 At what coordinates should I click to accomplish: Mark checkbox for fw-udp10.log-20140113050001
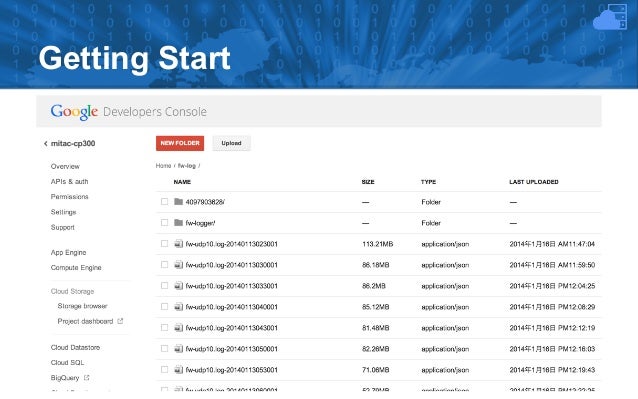164,349
